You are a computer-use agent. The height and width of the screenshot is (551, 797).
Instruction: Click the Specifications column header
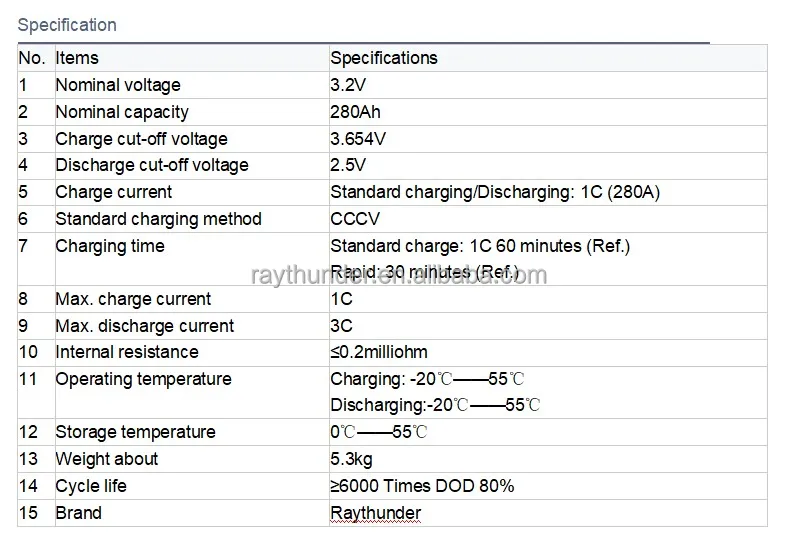click(x=384, y=58)
